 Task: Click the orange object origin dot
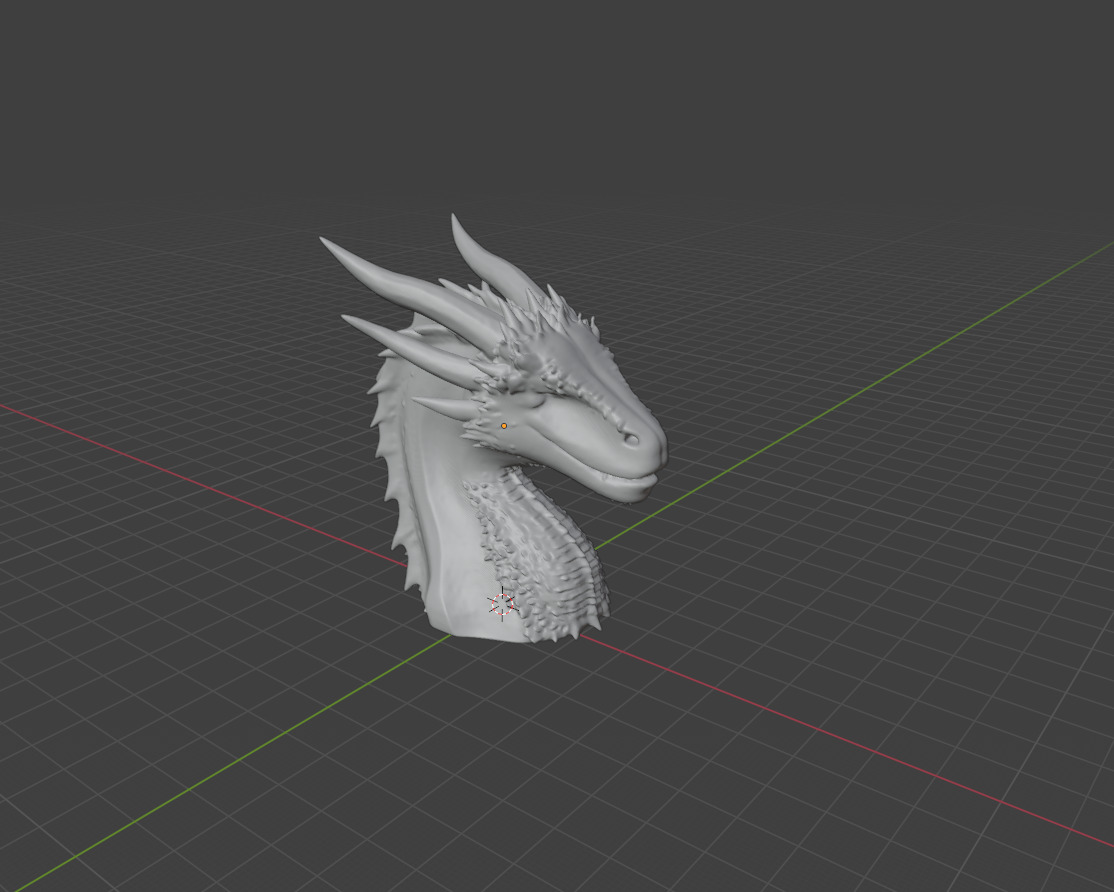tap(504, 426)
